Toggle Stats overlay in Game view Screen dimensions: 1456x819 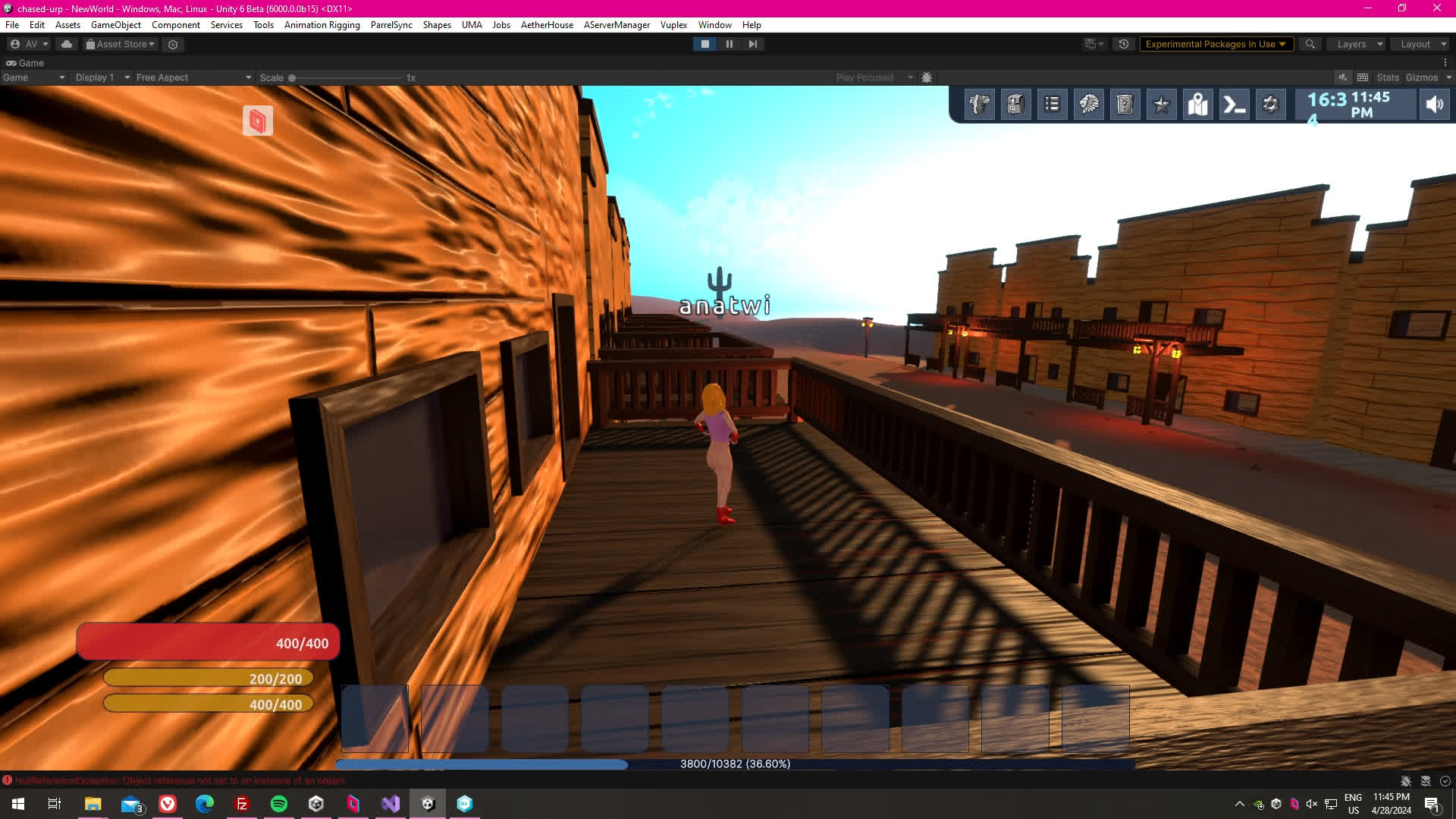pos(1387,77)
